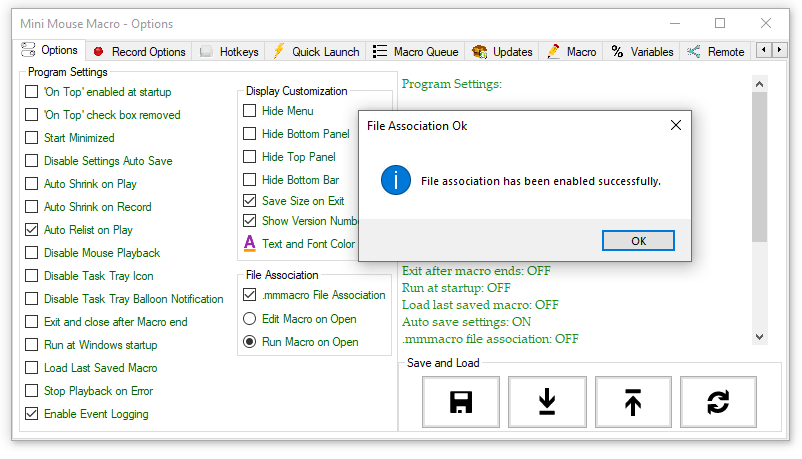Check Stop Playback on Error
Image resolution: width=802 pixels, height=459 pixels.
tap(32, 391)
